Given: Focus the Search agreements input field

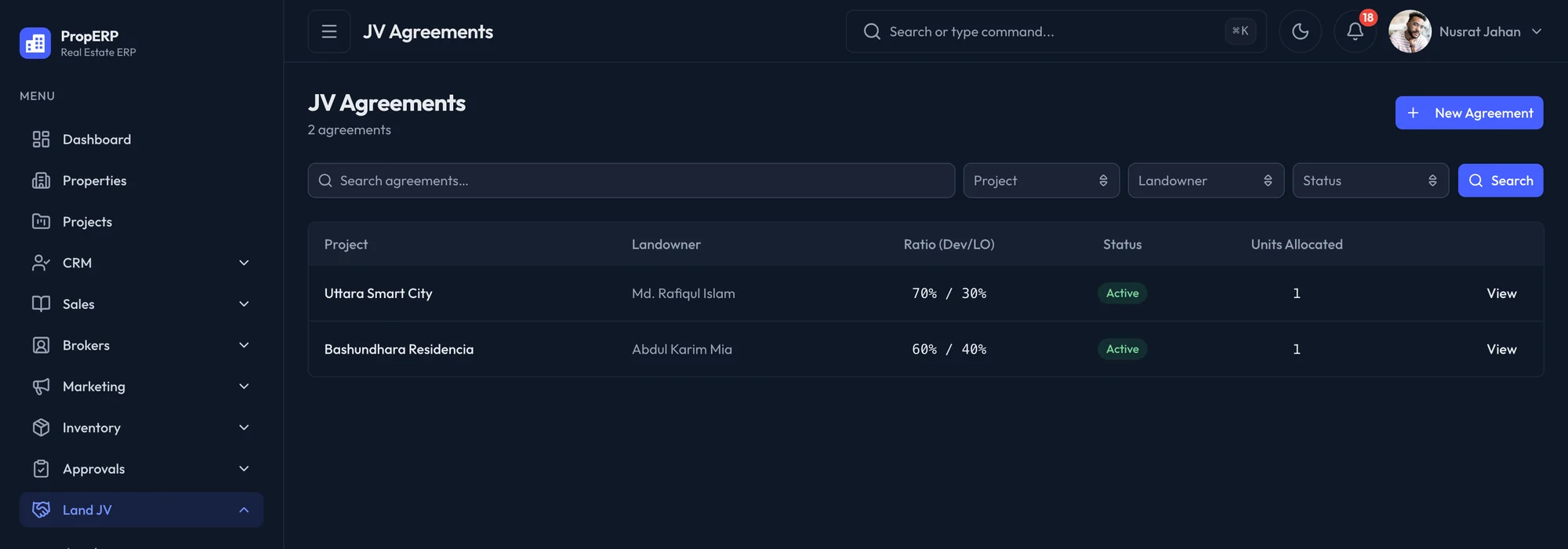Looking at the screenshot, I should click(631, 180).
